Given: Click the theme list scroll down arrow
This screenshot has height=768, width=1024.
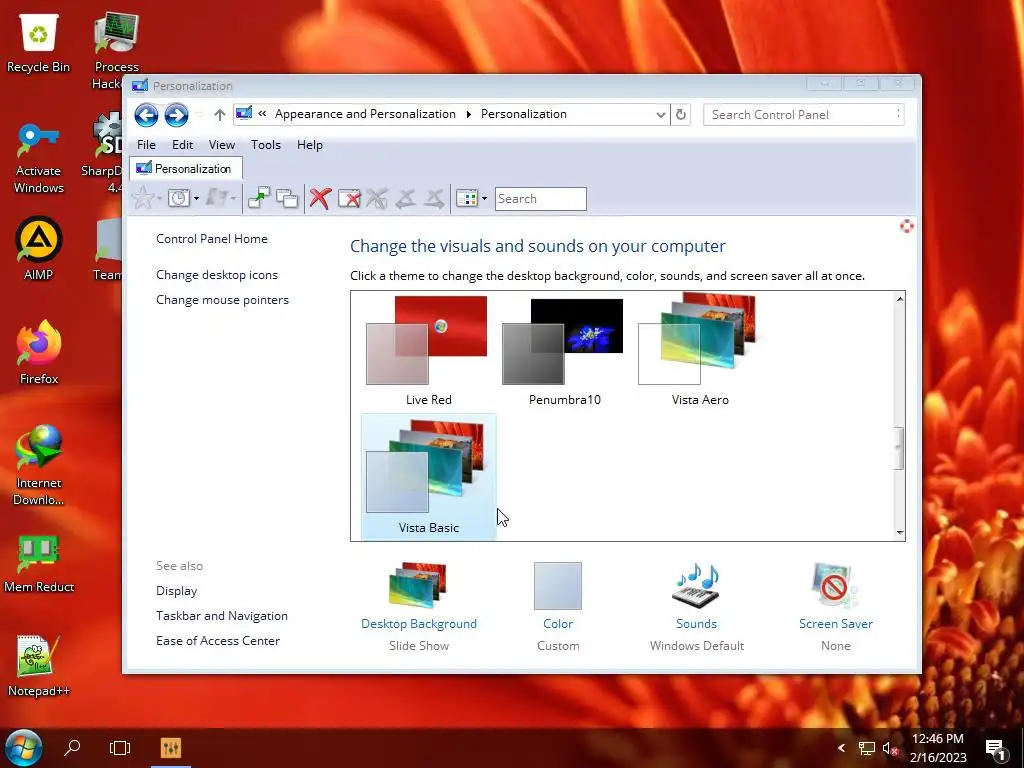Looking at the screenshot, I should [x=900, y=533].
